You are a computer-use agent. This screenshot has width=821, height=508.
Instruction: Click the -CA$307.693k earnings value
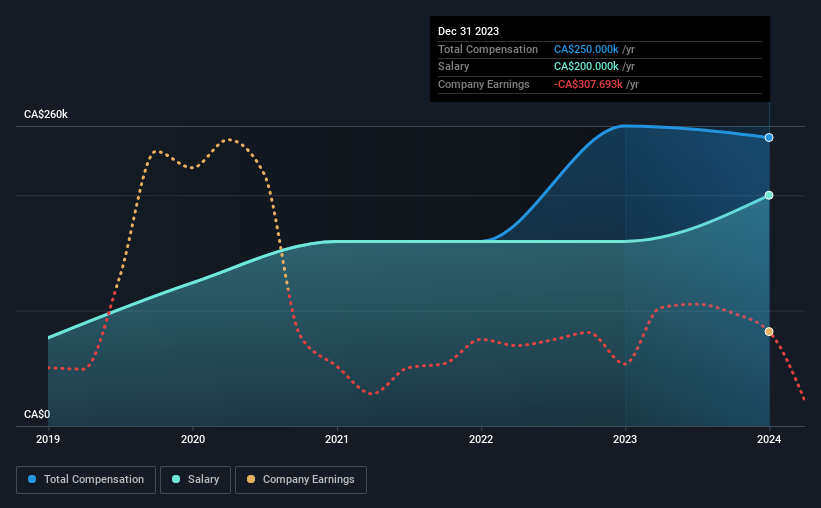click(x=588, y=84)
